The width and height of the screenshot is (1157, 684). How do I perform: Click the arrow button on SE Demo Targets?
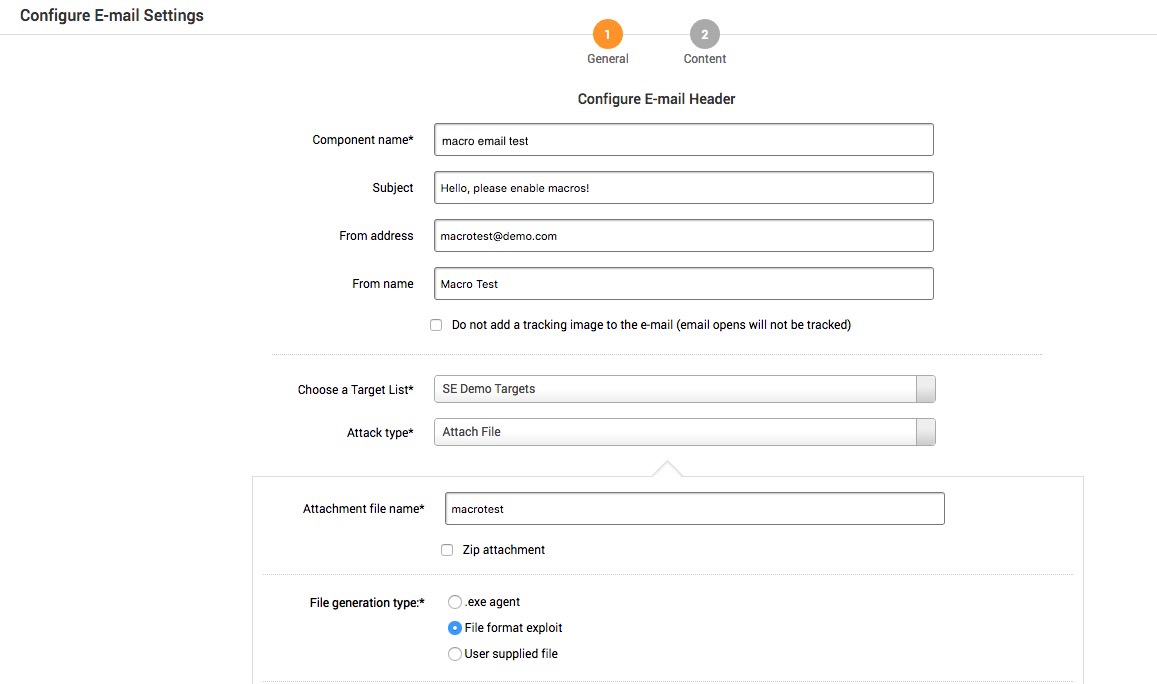[x=926, y=389]
